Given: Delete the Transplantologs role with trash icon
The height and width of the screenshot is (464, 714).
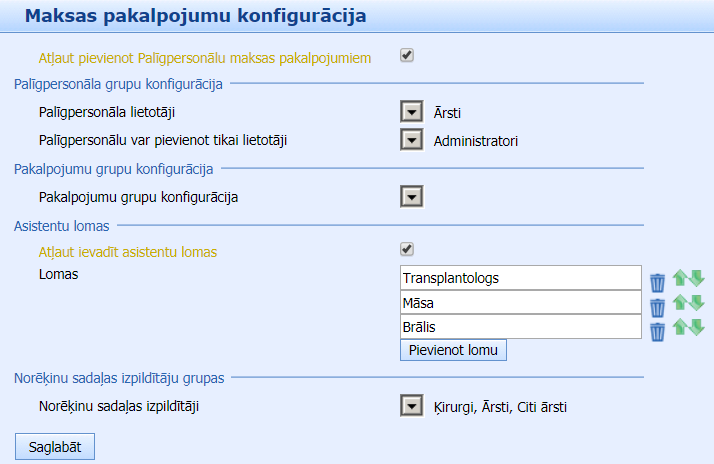Looking at the screenshot, I should tap(657, 283).
